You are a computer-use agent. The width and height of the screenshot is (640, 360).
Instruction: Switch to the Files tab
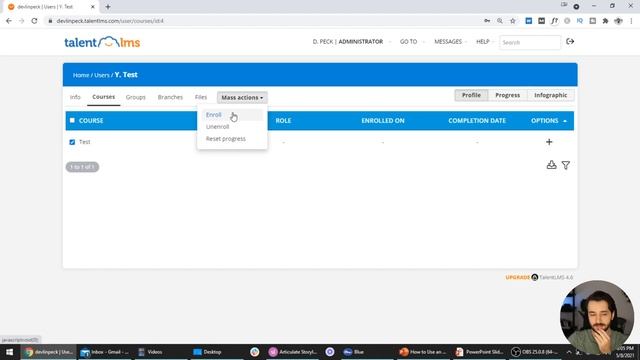(201, 97)
